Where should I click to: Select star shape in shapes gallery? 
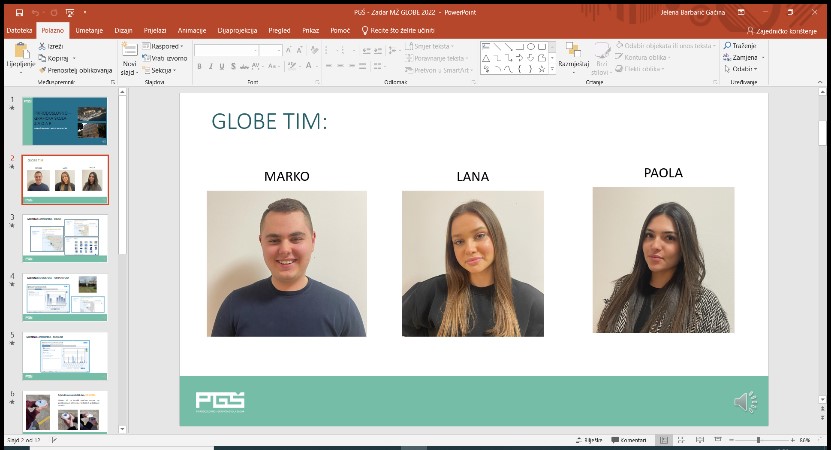(x=542, y=69)
